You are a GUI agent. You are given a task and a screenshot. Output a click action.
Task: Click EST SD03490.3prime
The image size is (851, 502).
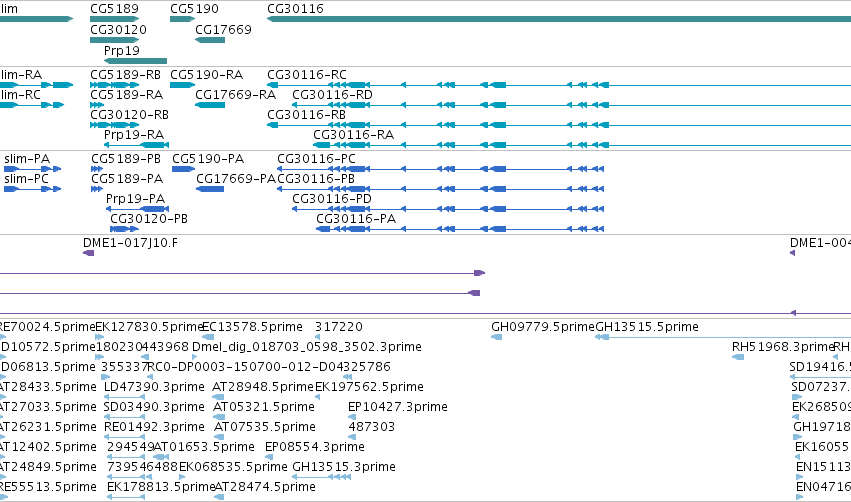click(155, 407)
